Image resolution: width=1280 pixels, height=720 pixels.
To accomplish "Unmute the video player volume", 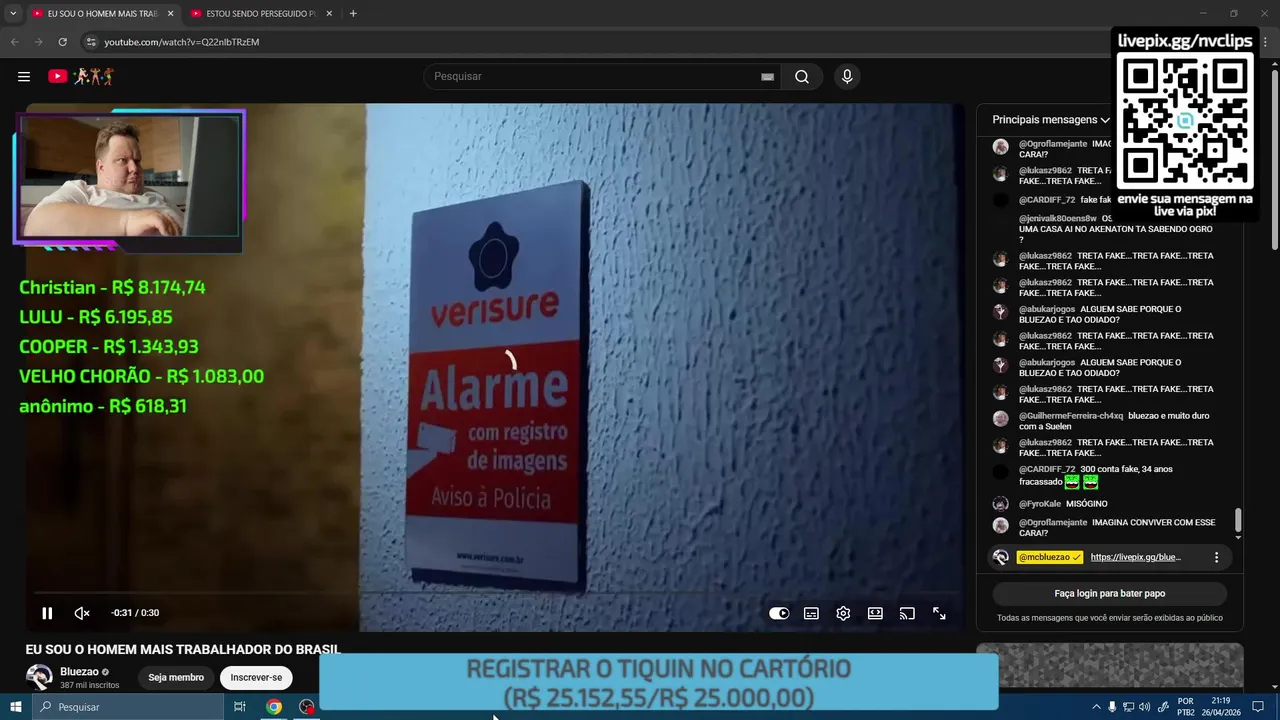I will click(82, 613).
